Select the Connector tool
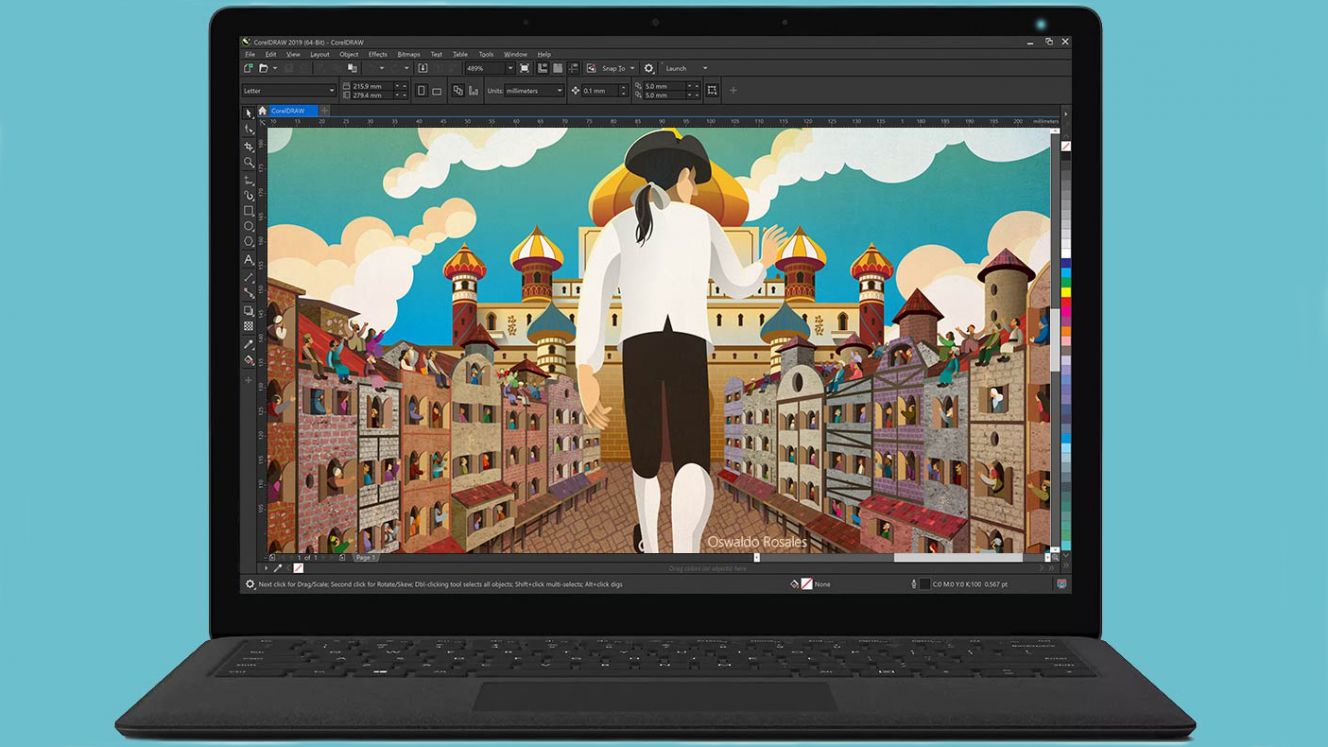The image size is (1328, 747). tap(249, 292)
